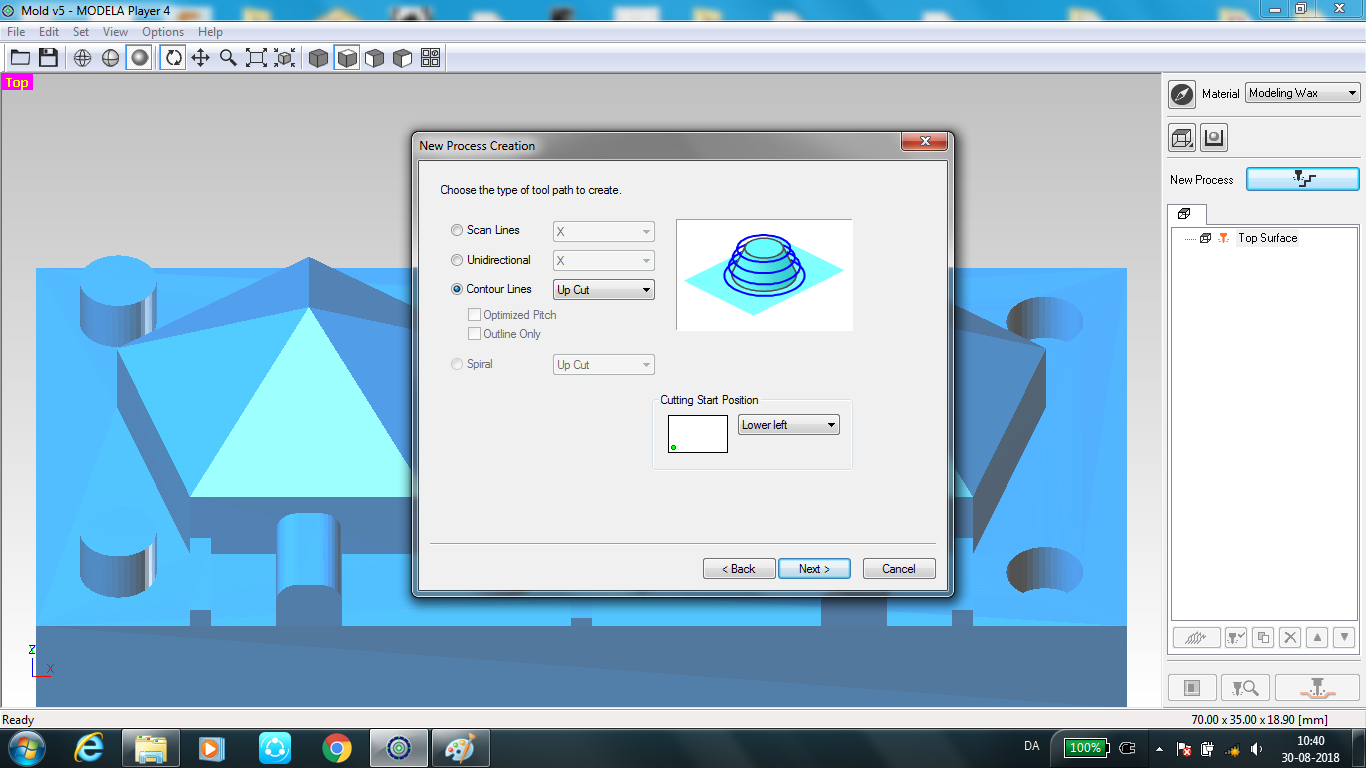The width and height of the screenshot is (1366, 768).
Task: Click the fit-to-screen frame icon
Action: pyautogui.click(x=256, y=58)
